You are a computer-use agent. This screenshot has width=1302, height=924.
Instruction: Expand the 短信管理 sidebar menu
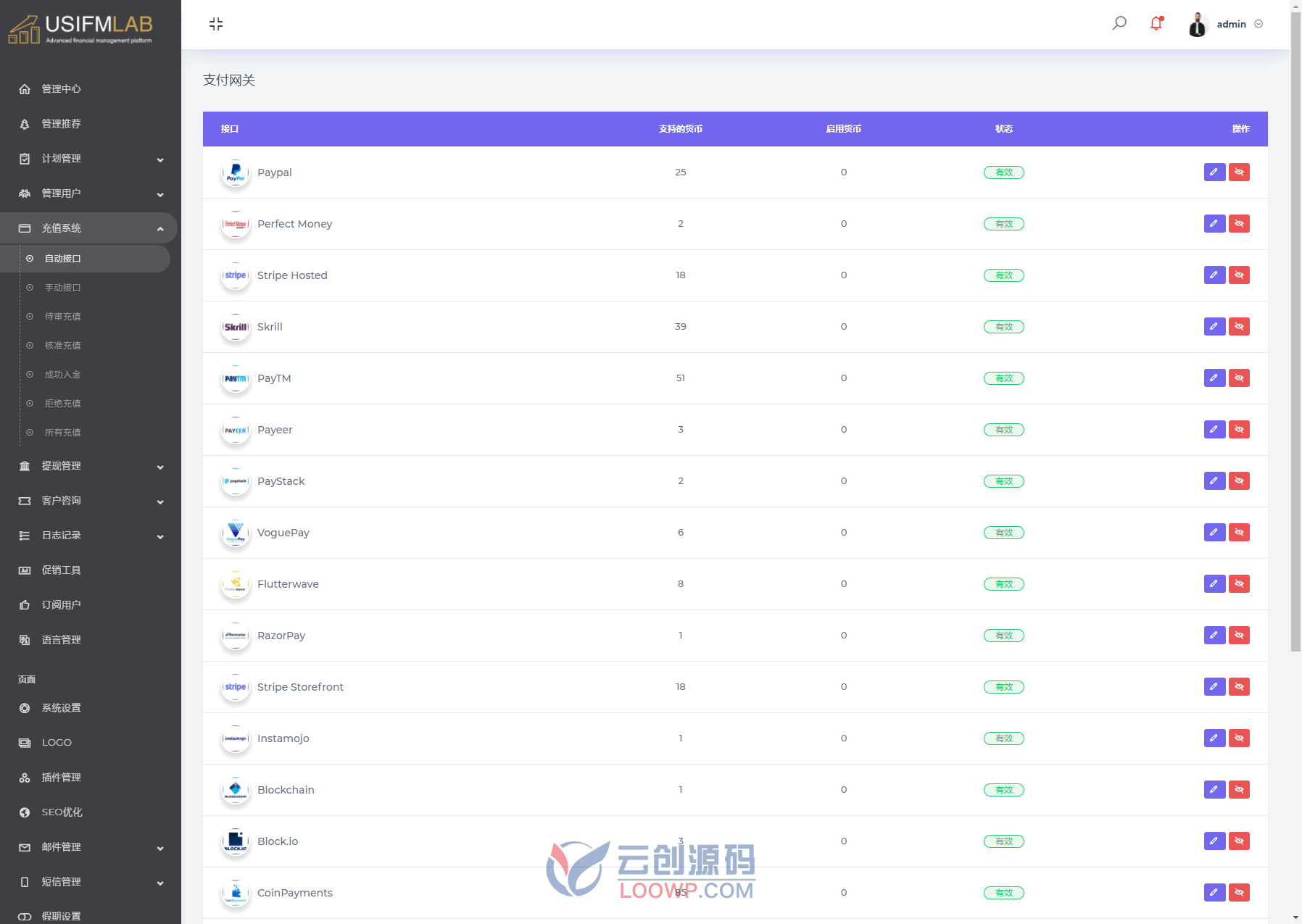(x=88, y=882)
